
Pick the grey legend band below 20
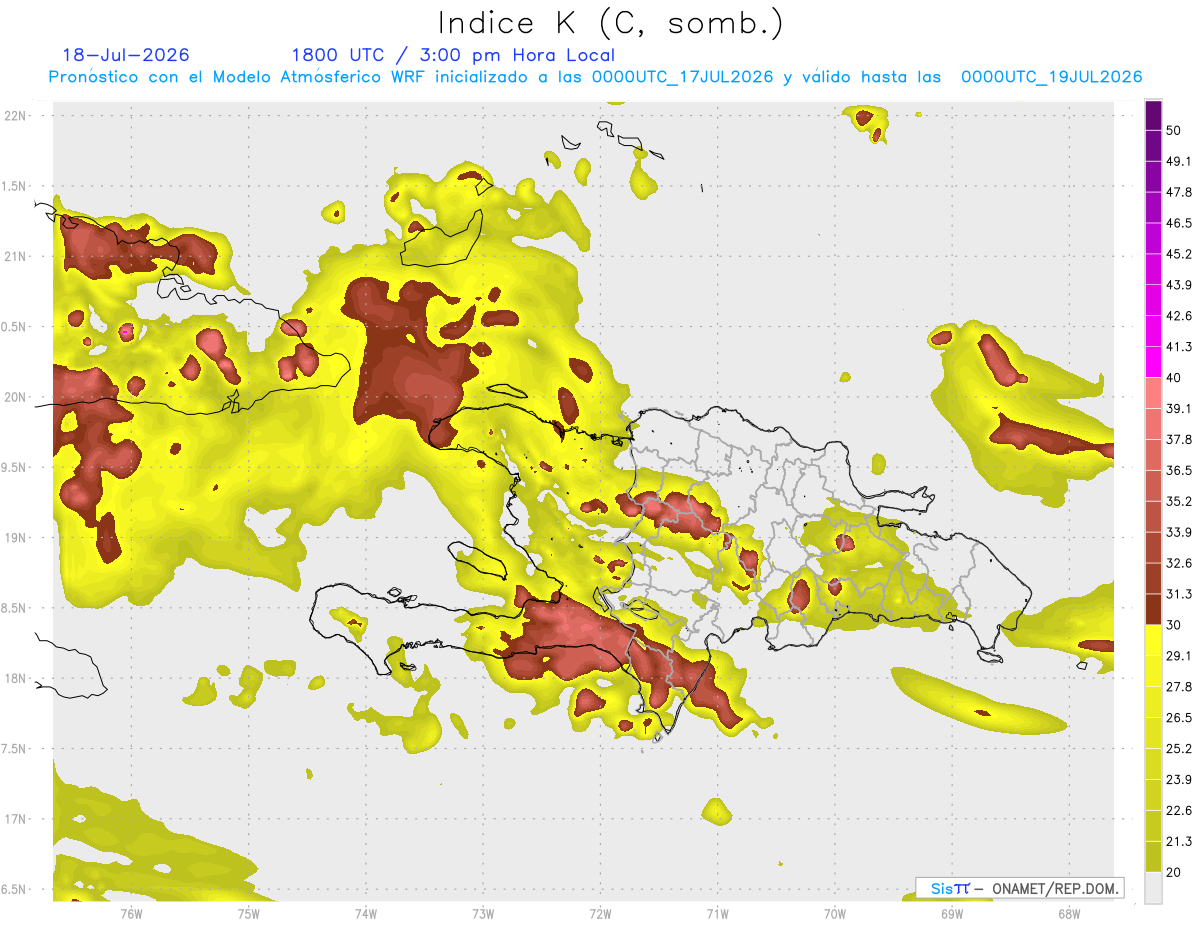(x=1154, y=887)
